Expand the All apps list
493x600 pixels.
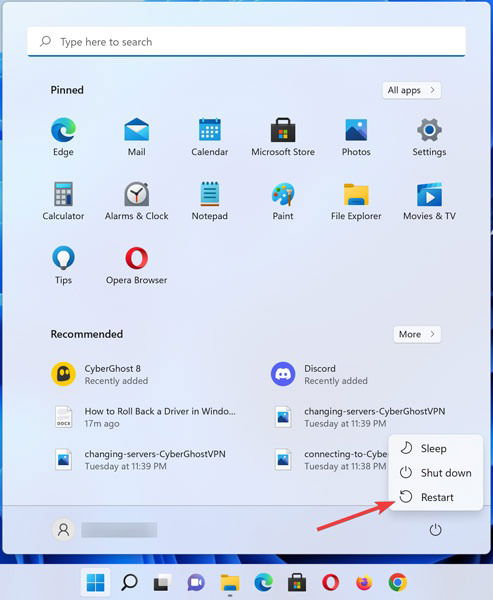click(411, 90)
